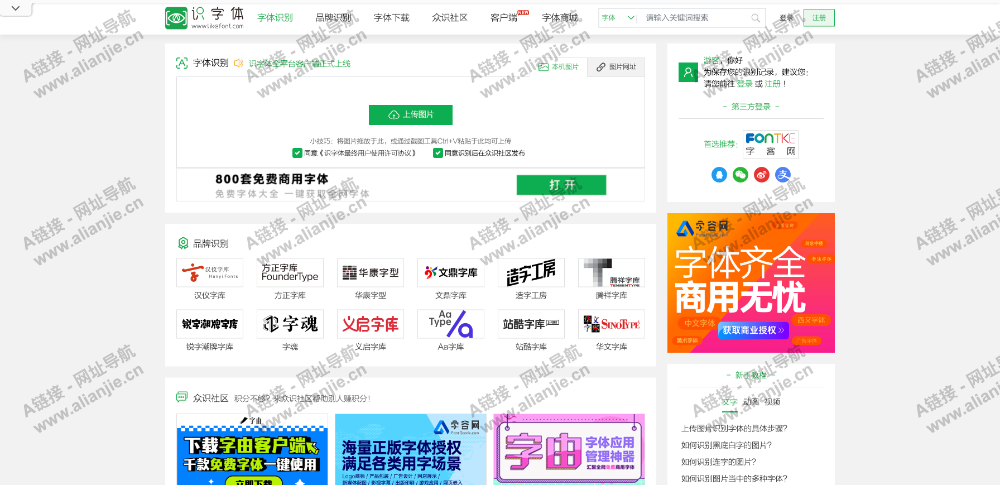Image resolution: width=1000 pixels, height=485 pixels.
Task: Open the 字由 字体应用管理神器 promo thumbnail
Action: 569,449
